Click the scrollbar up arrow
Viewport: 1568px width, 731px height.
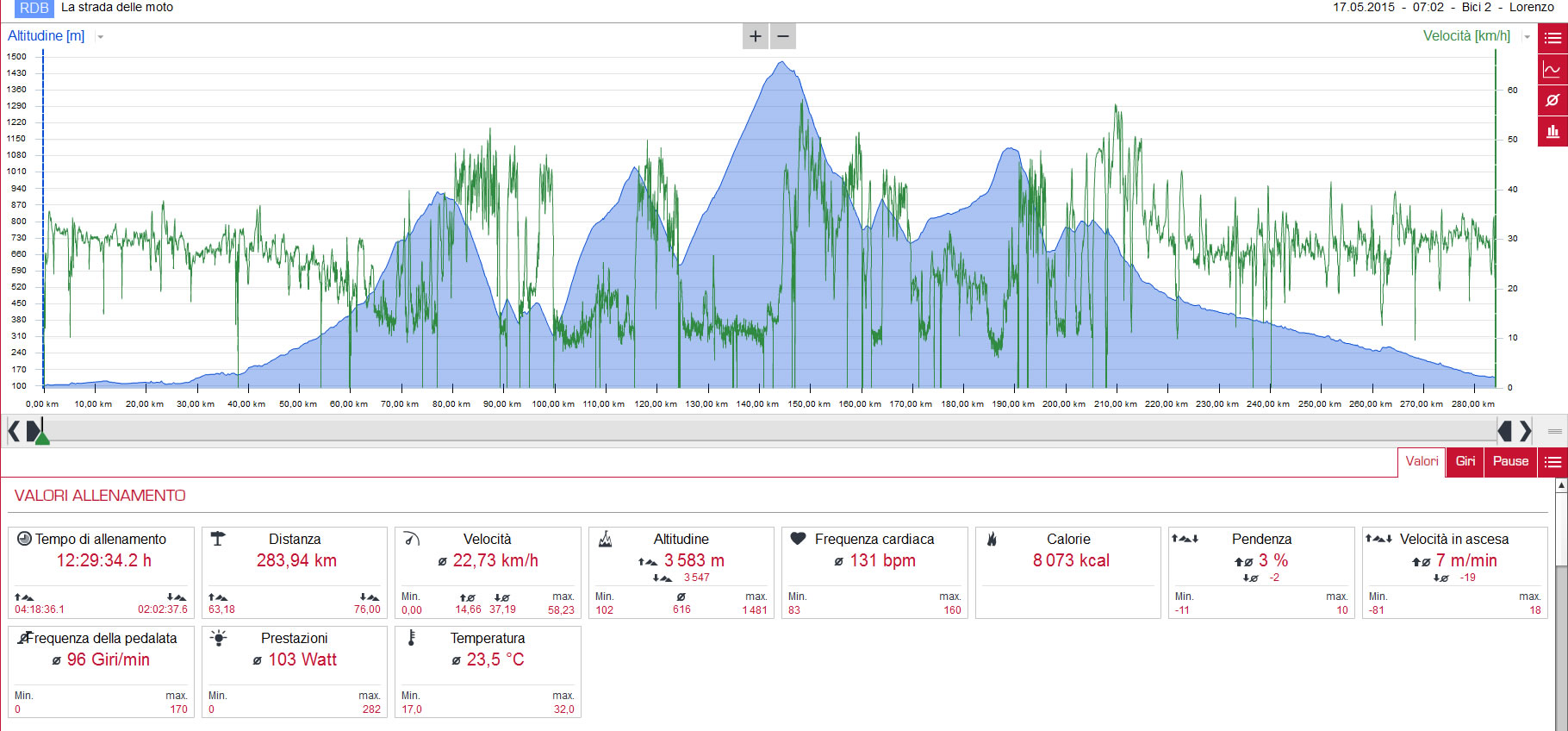pyautogui.click(x=1561, y=486)
